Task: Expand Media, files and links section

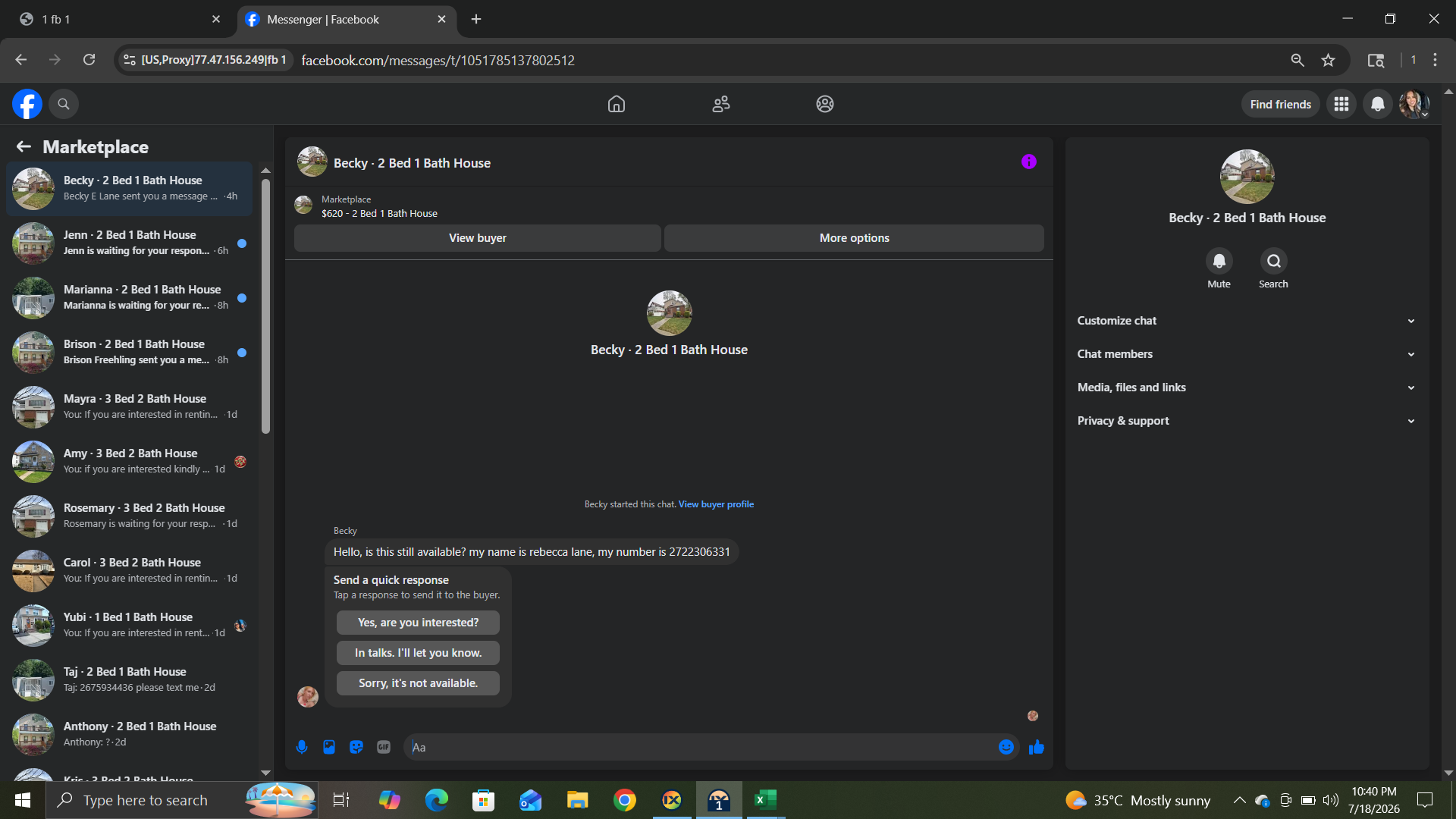Action: [1247, 388]
